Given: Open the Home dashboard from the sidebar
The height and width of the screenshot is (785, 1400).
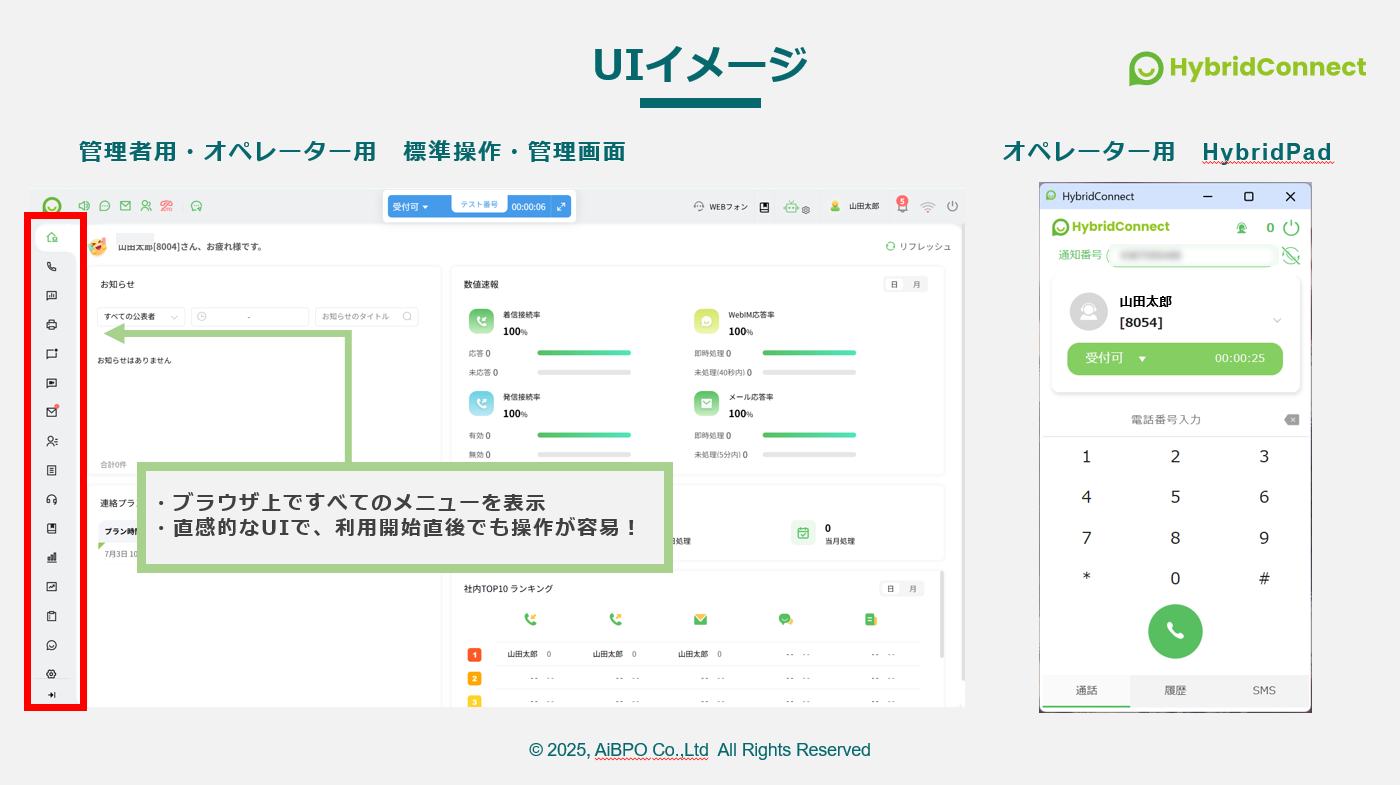Looking at the screenshot, I should click(51, 239).
